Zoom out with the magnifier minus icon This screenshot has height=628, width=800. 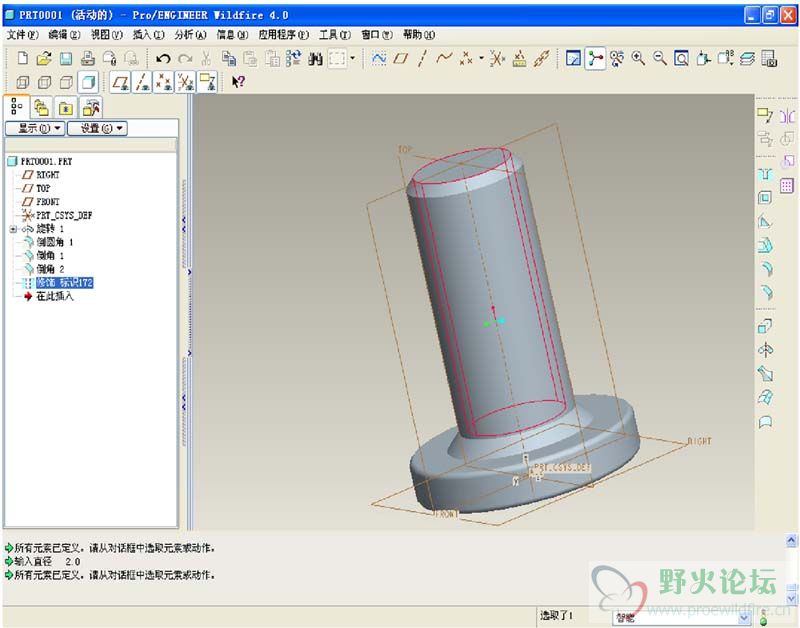coord(660,59)
